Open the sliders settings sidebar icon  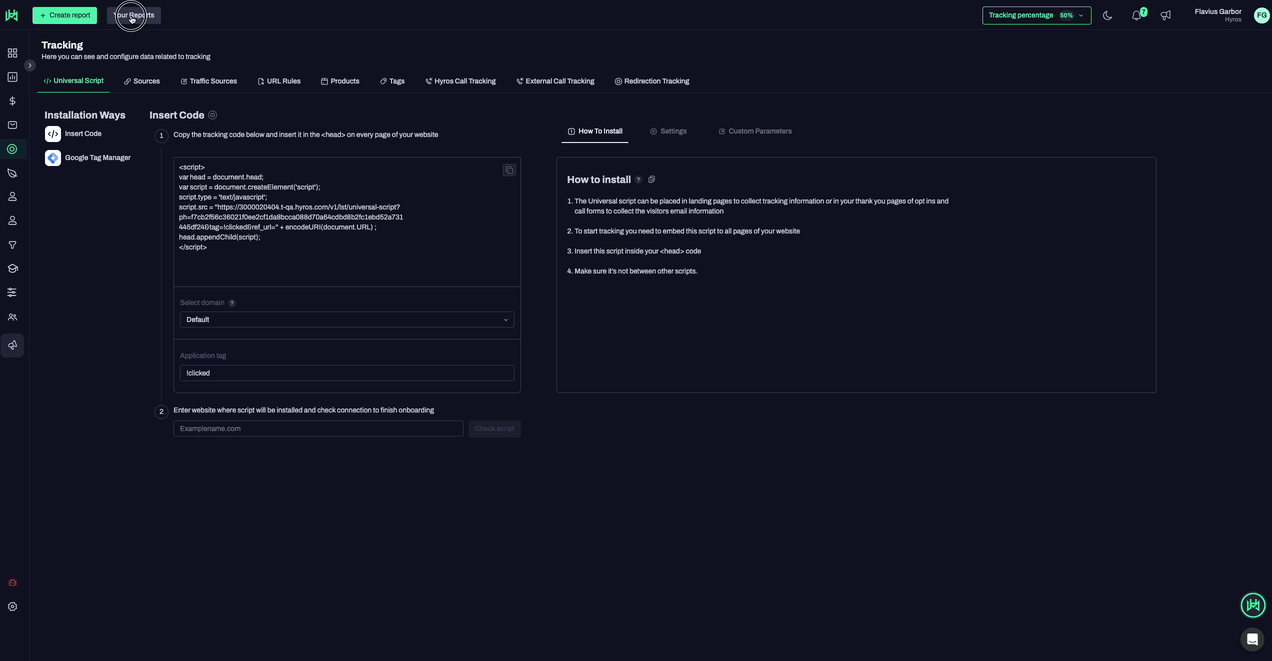(12, 293)
